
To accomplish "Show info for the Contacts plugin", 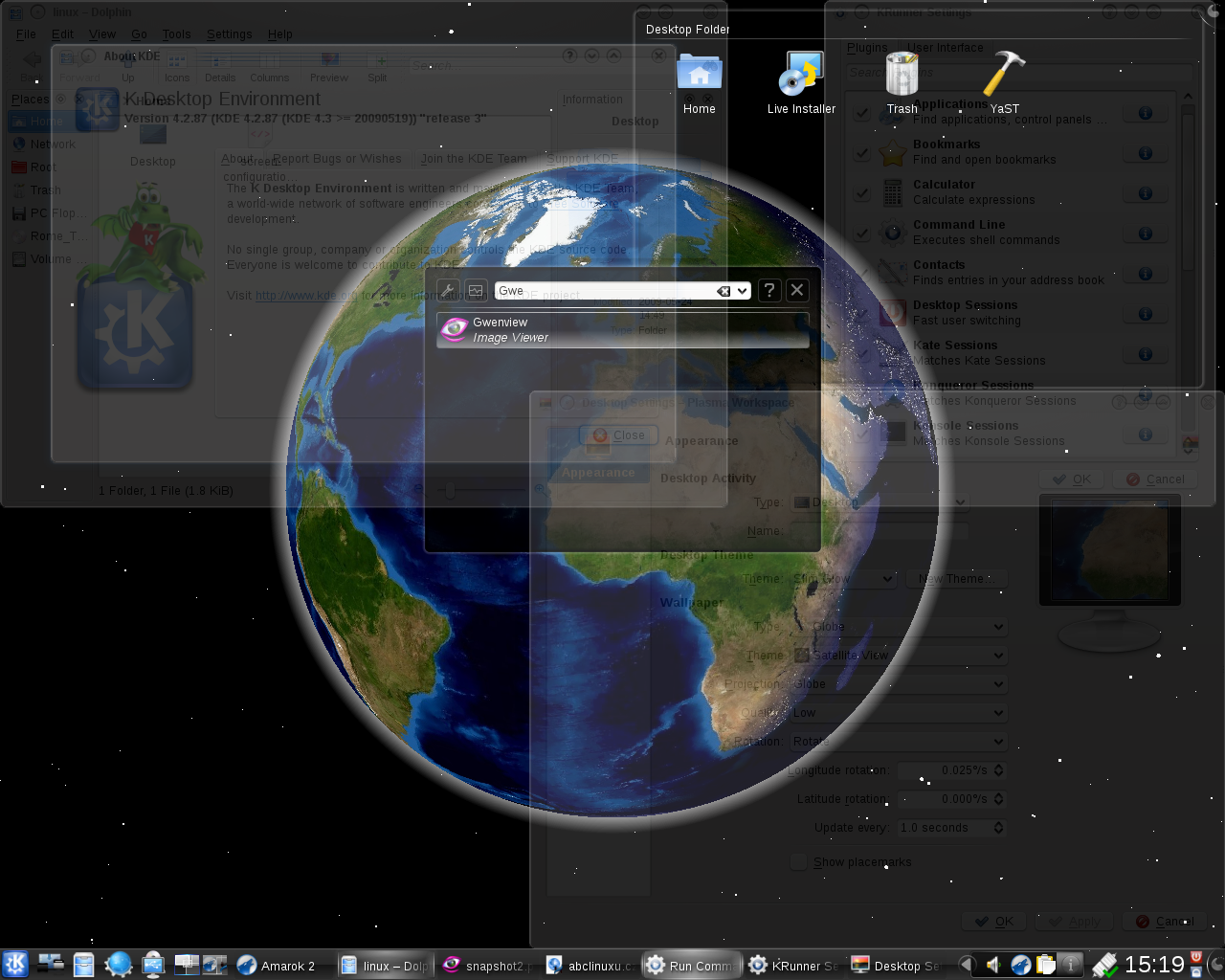I will [x=1145, y=274].
